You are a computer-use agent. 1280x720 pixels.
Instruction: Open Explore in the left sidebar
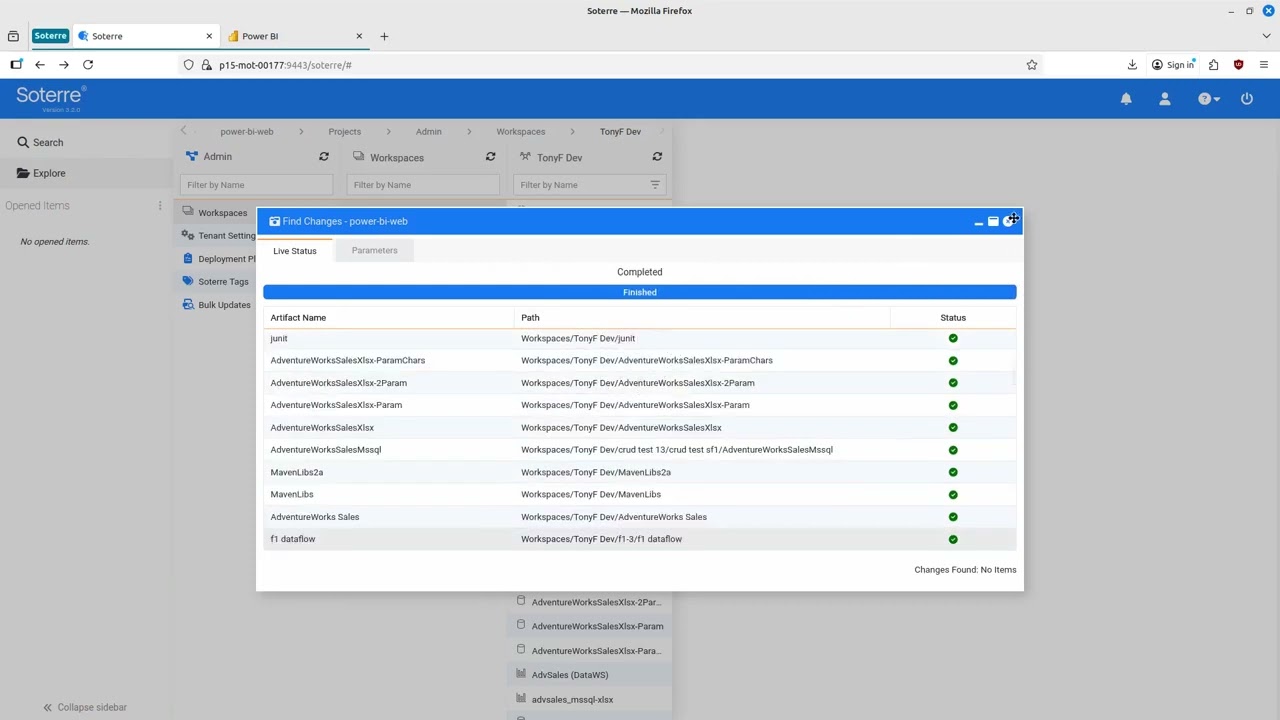(x=41, y=173)
